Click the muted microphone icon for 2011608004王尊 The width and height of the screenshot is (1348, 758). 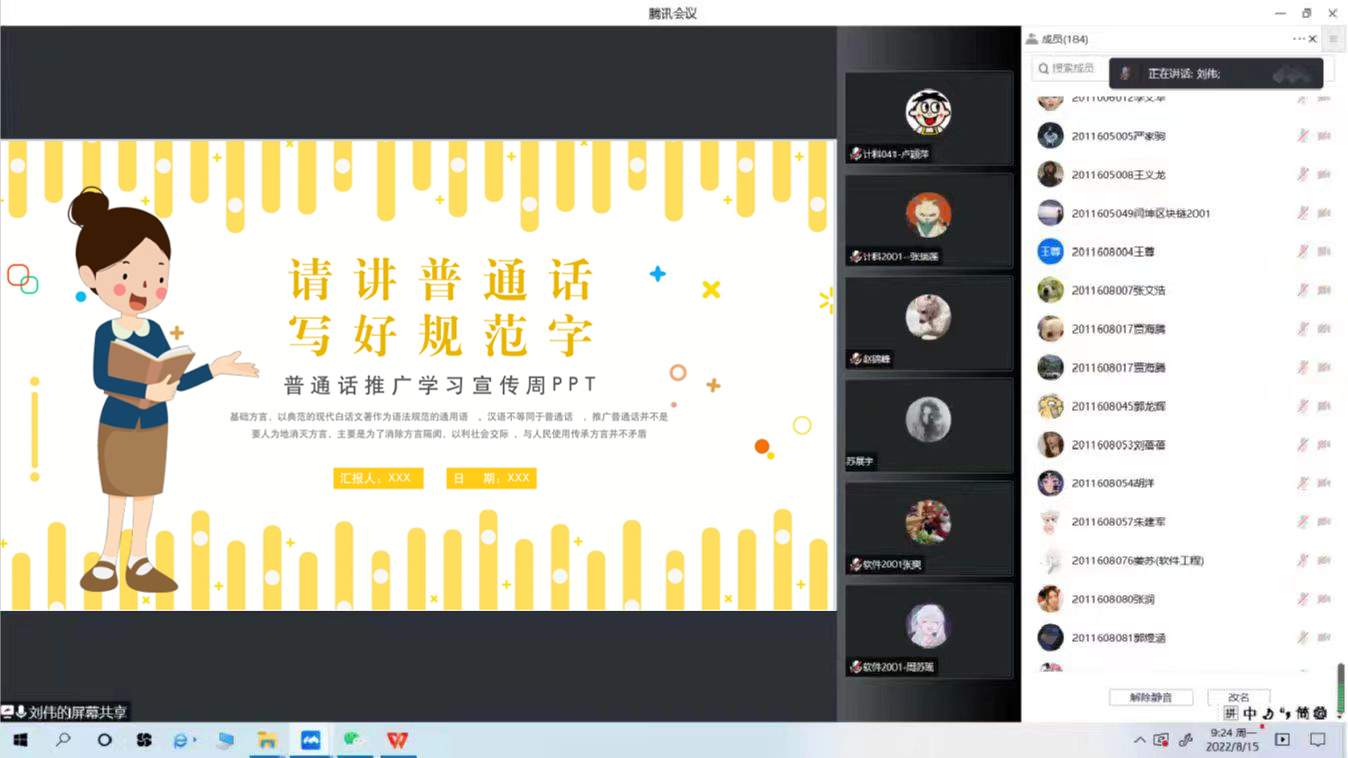click(1302, 251)
